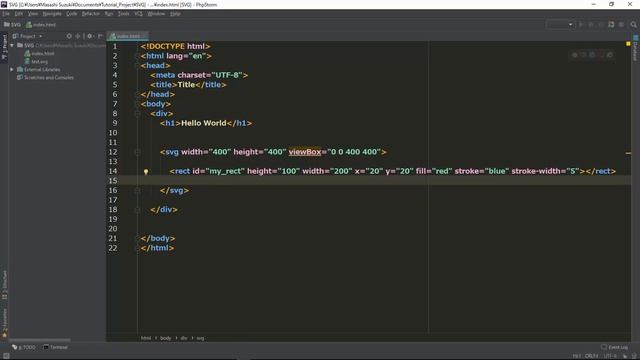Viewport: 640px width, 360px height.
Task: Click the Debug button in the toolbar
Action: [591, 24]
